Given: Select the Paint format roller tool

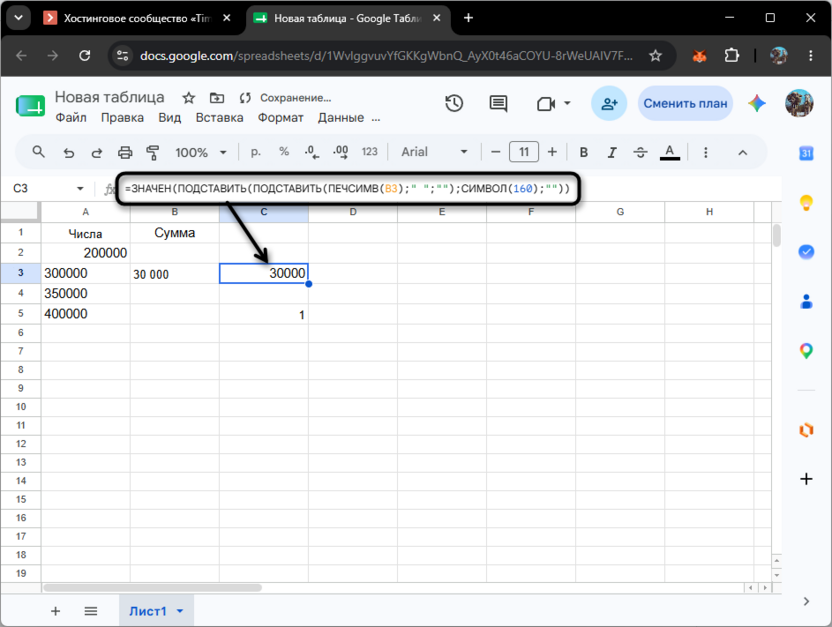Looking at the screenshot, I should [153, 153].
